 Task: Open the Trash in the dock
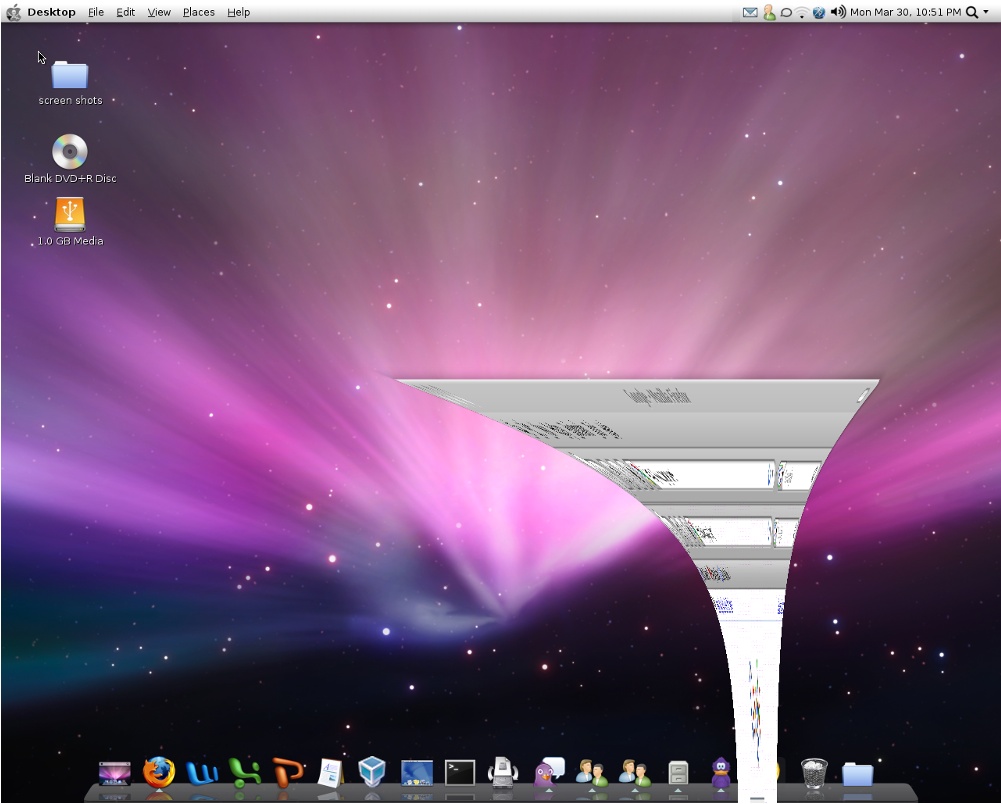click(x=814, y=773)
